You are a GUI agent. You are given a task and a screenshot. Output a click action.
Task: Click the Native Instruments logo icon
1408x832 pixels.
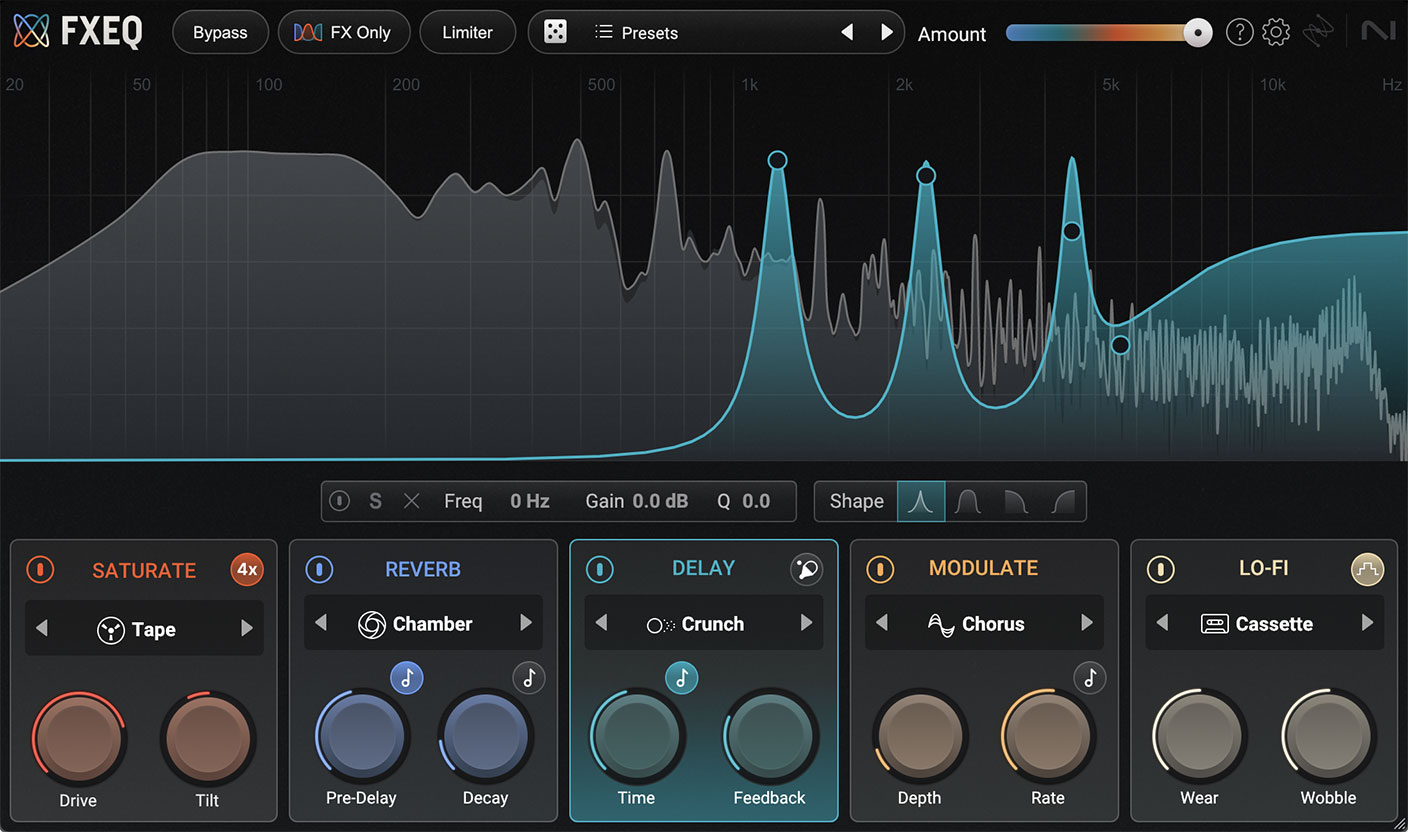[x=1379, y=32]
